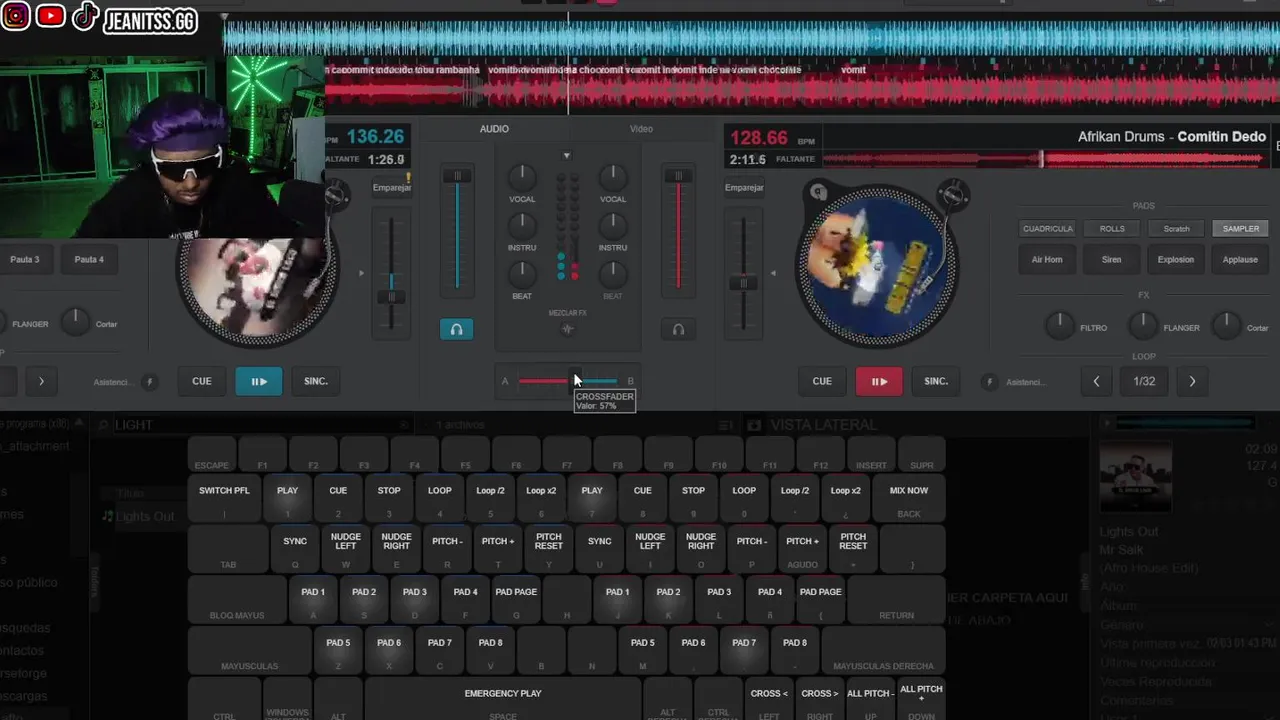Toggle right deck Emparejar button
The image size is (1280, 720).
pos(744,188)
